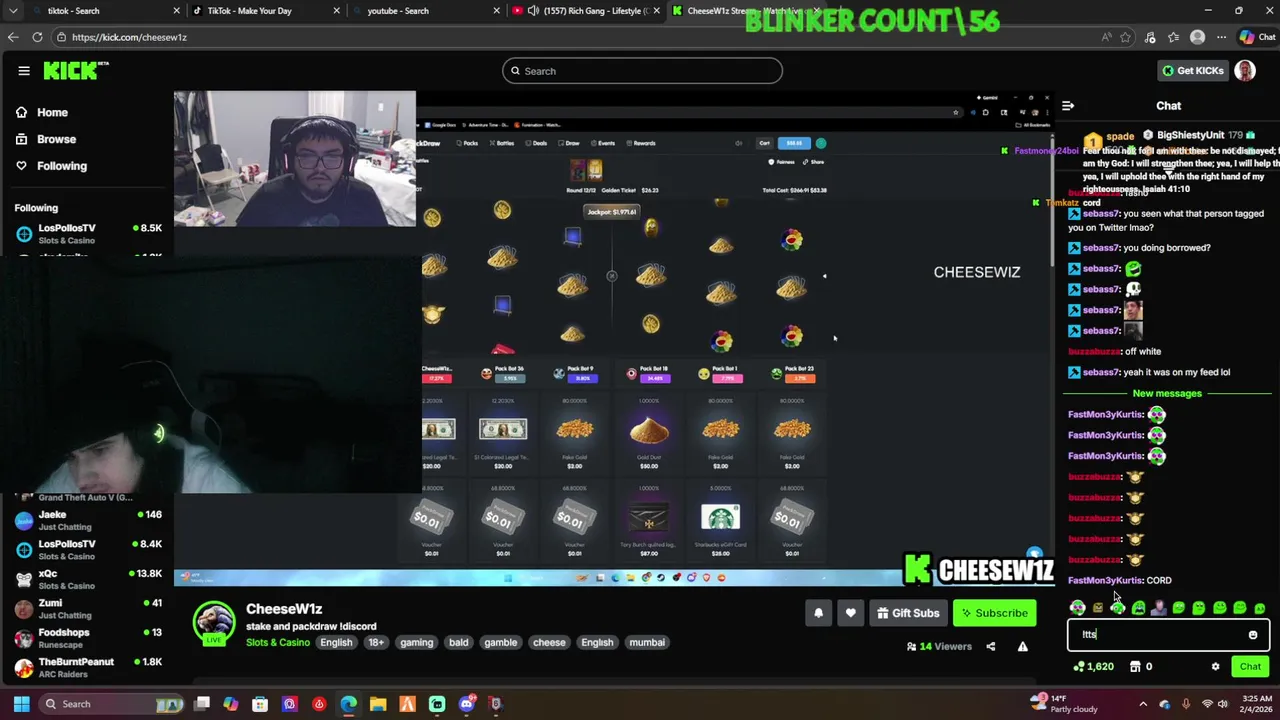Send message with the Chat button
The height and width of the screenshot is (720, 1280).
[1250, 667]
